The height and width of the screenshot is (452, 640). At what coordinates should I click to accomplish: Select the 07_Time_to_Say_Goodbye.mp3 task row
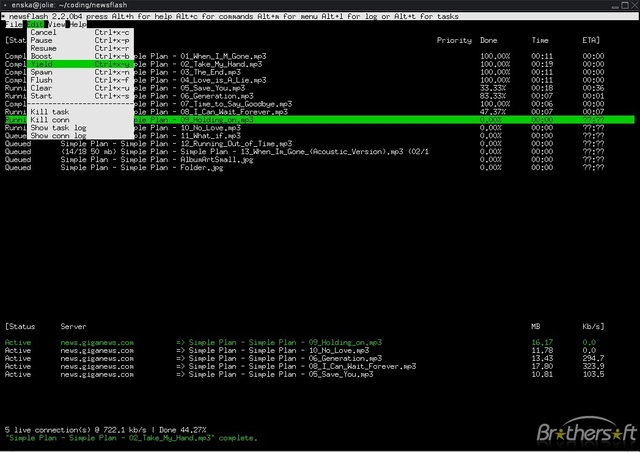coord(320,104)
